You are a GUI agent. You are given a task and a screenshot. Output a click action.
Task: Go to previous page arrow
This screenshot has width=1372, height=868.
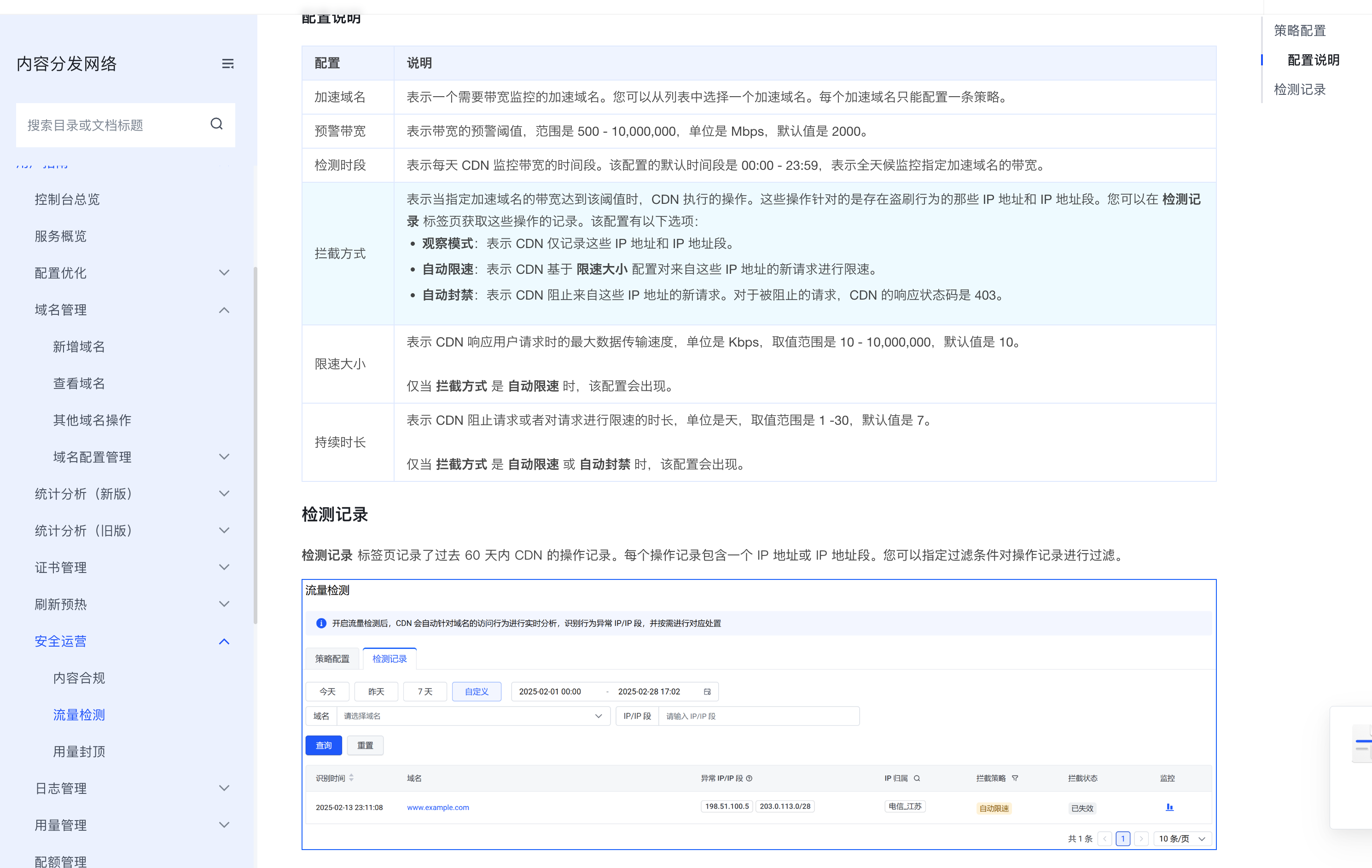point(1105,839)
